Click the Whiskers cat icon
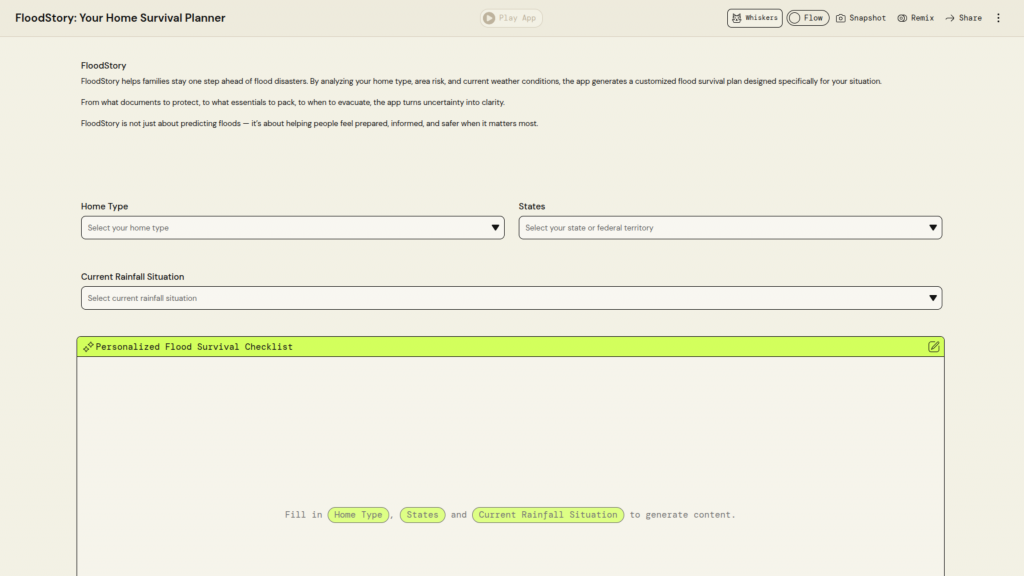 [736, 18]
